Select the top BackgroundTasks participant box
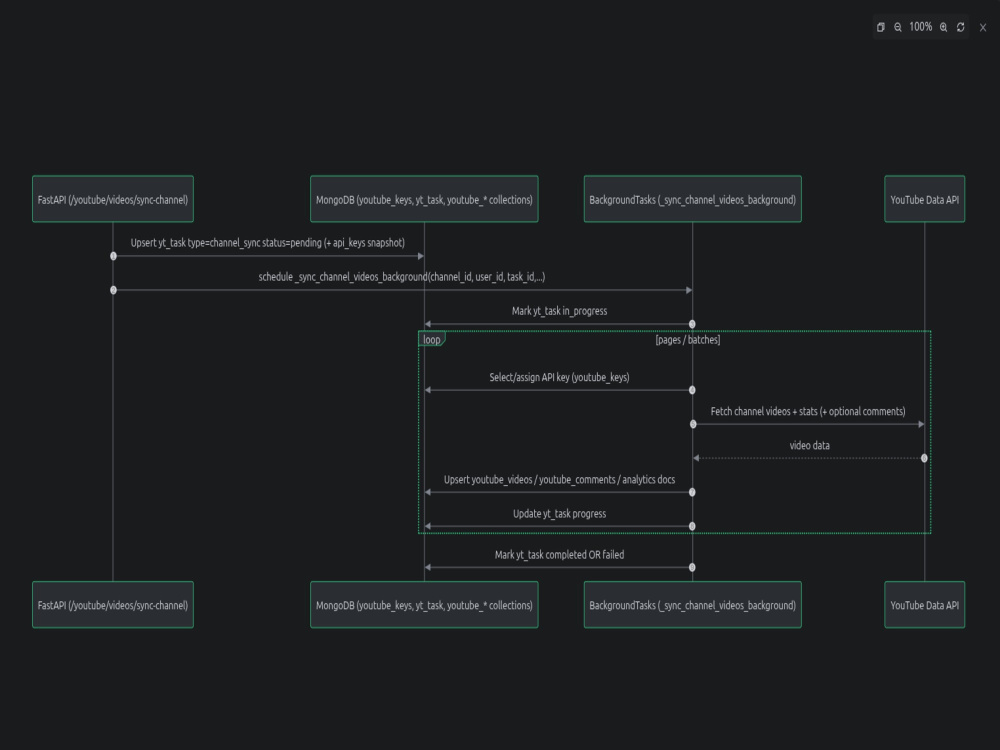1000x750 pixels. tap(693, 199)
